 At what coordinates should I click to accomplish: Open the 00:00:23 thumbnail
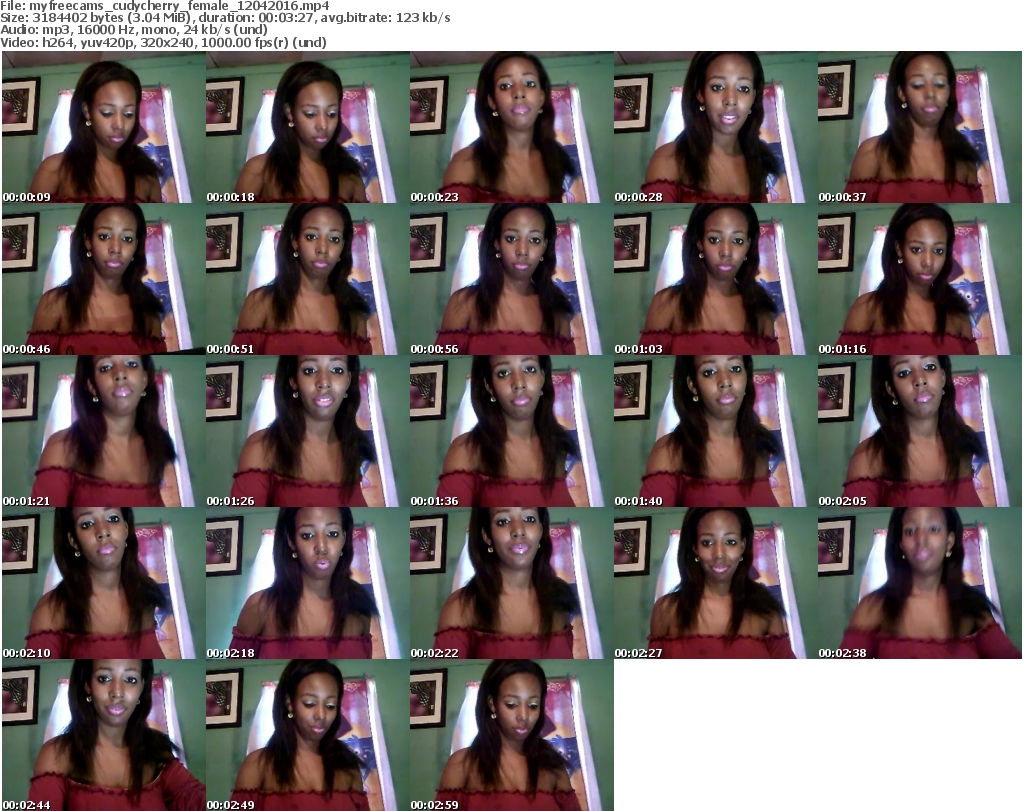(510, 128)
